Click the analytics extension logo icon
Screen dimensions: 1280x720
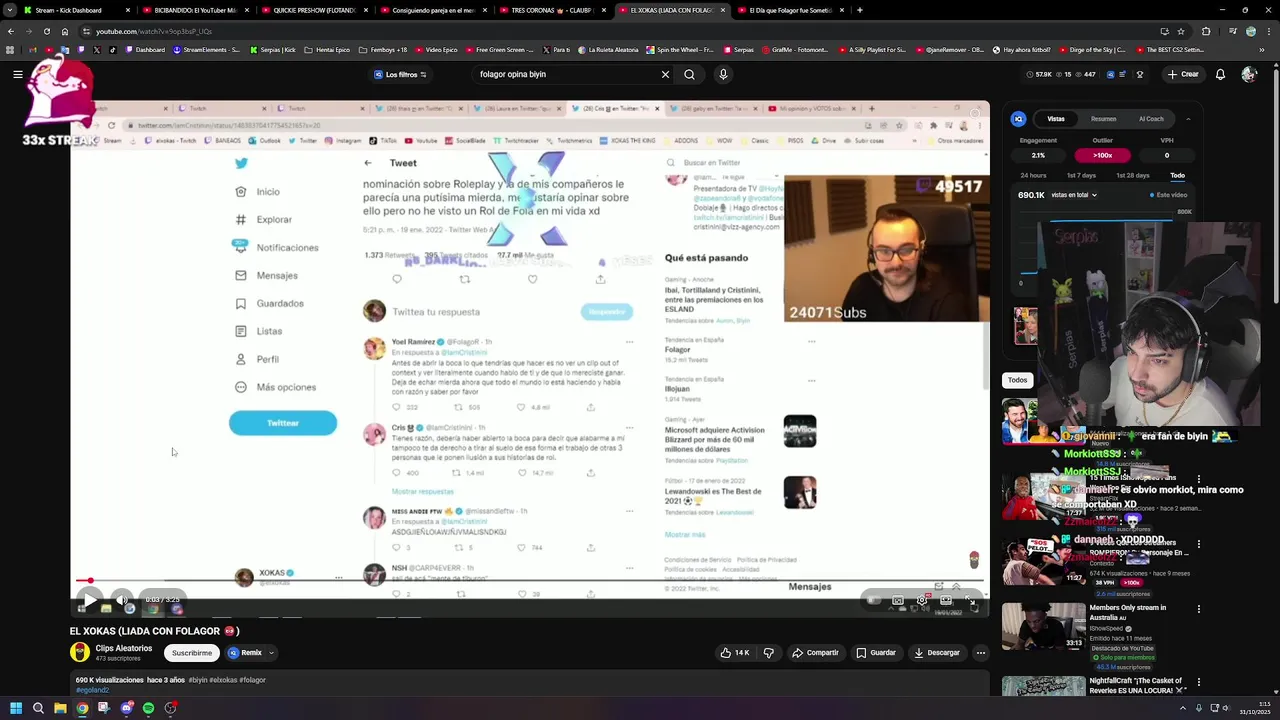tap(1018, 119)
